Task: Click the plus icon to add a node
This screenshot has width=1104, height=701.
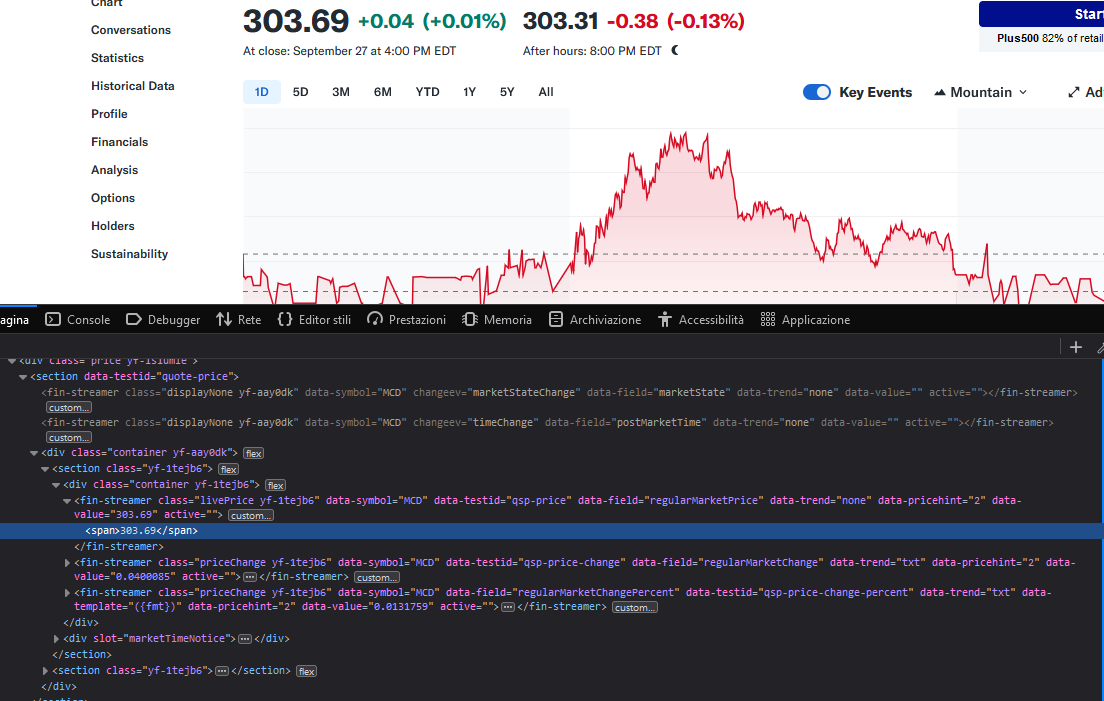Action: click(x=1076, y=347)
